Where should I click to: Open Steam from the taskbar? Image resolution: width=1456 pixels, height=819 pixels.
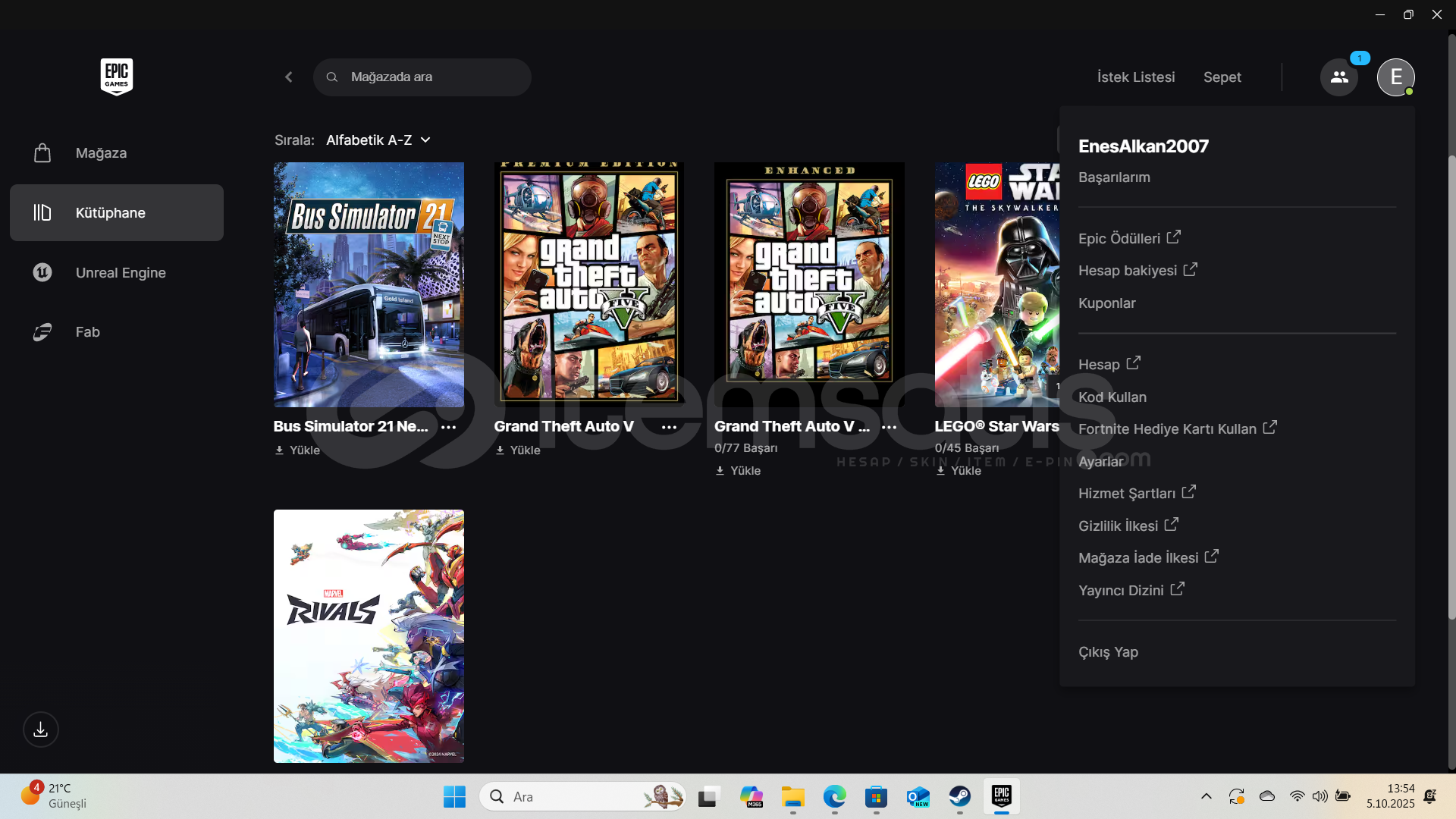click(959, 796)
